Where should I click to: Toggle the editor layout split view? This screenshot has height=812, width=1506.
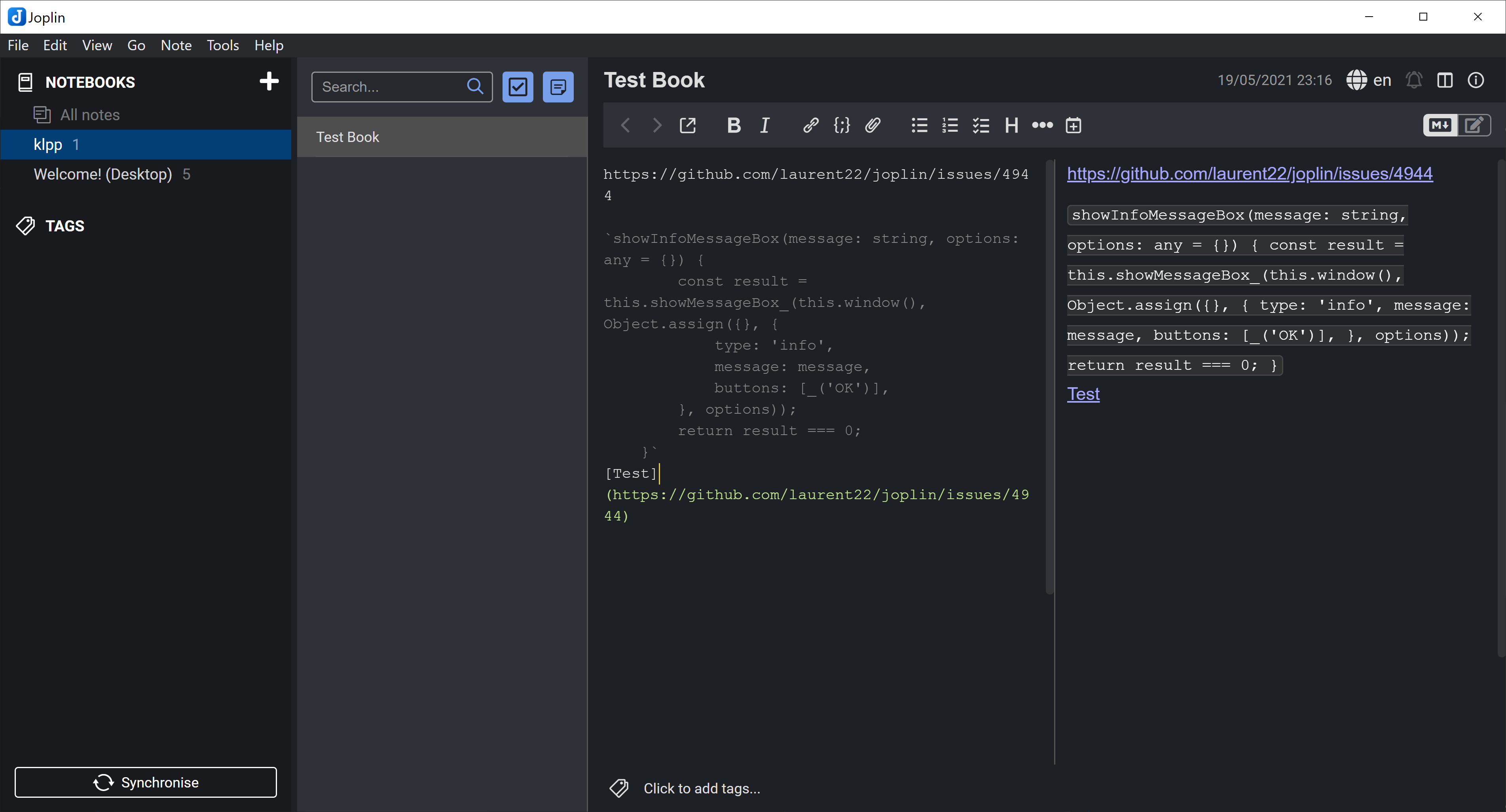[x=1445, y=80]
